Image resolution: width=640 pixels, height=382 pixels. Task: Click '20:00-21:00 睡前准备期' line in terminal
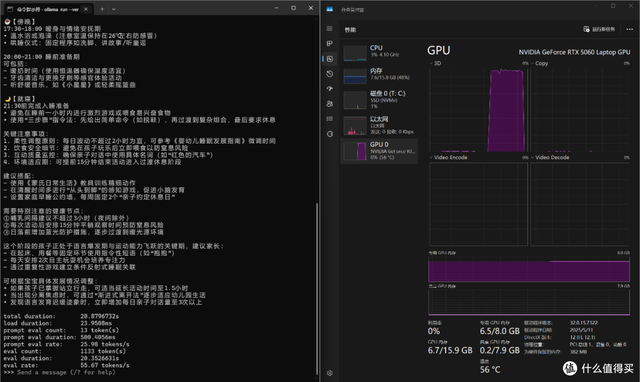click(42, 57)
